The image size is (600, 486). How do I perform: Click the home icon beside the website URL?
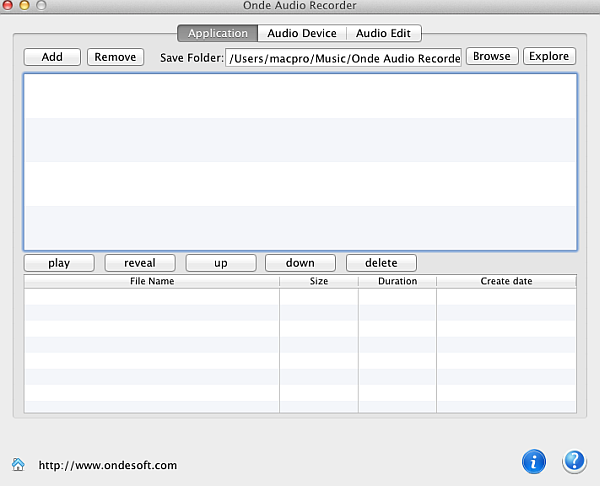(x=18, y=465)
